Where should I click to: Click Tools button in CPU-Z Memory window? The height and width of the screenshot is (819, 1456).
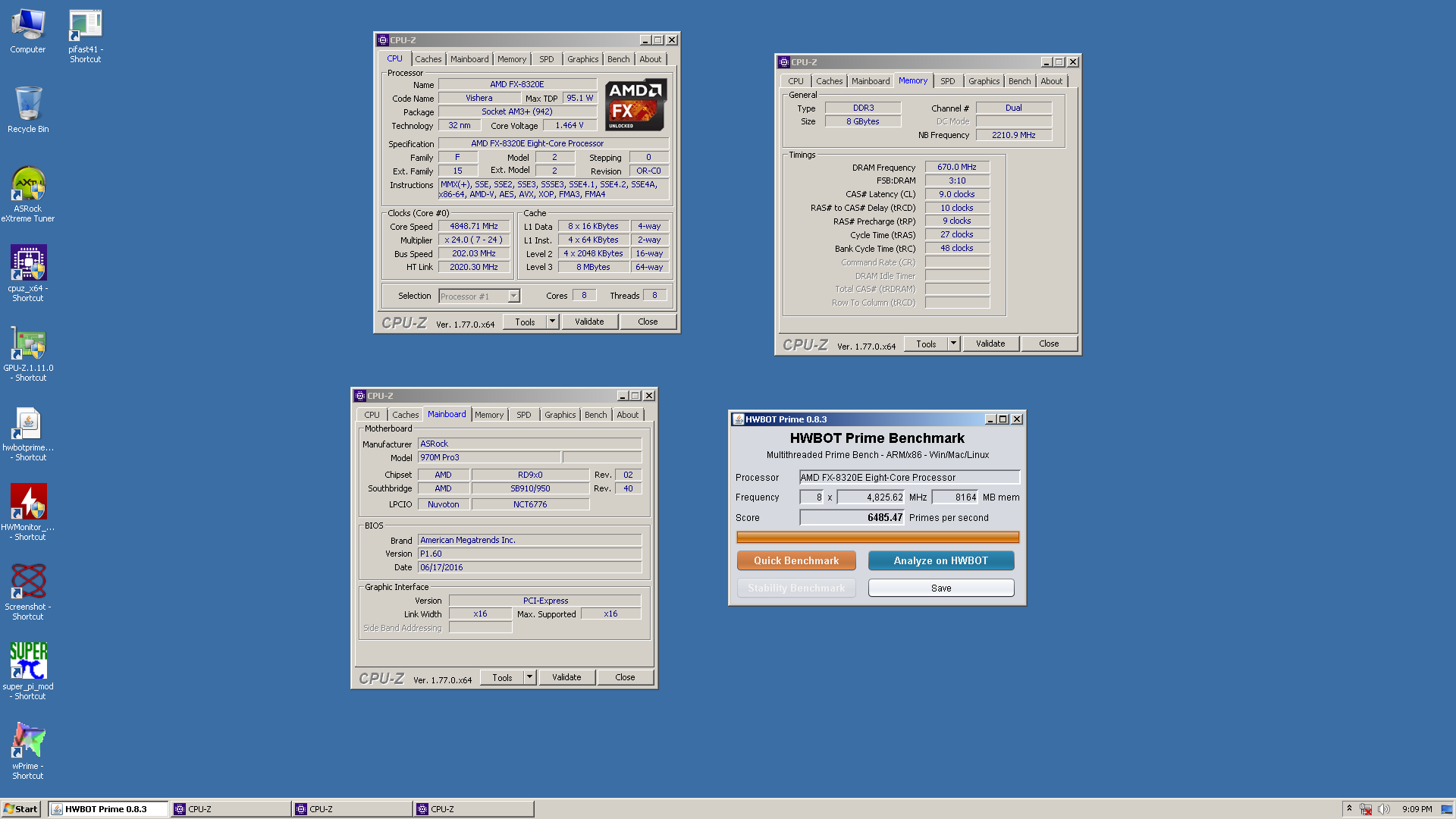coord(926,344)
